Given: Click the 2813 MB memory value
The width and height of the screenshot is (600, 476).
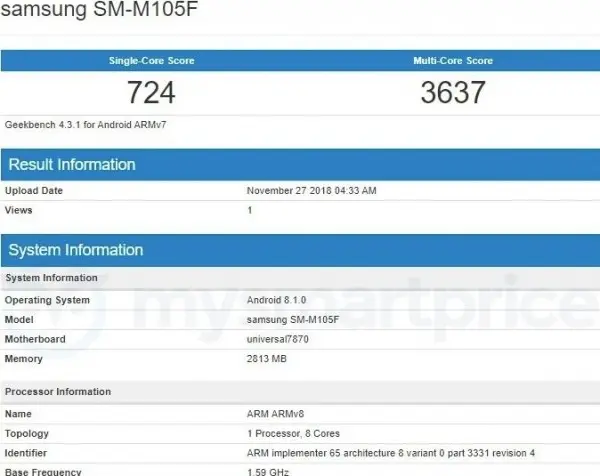Looking at the screenshot, I should pyautogui.click(x=267, y=359).
